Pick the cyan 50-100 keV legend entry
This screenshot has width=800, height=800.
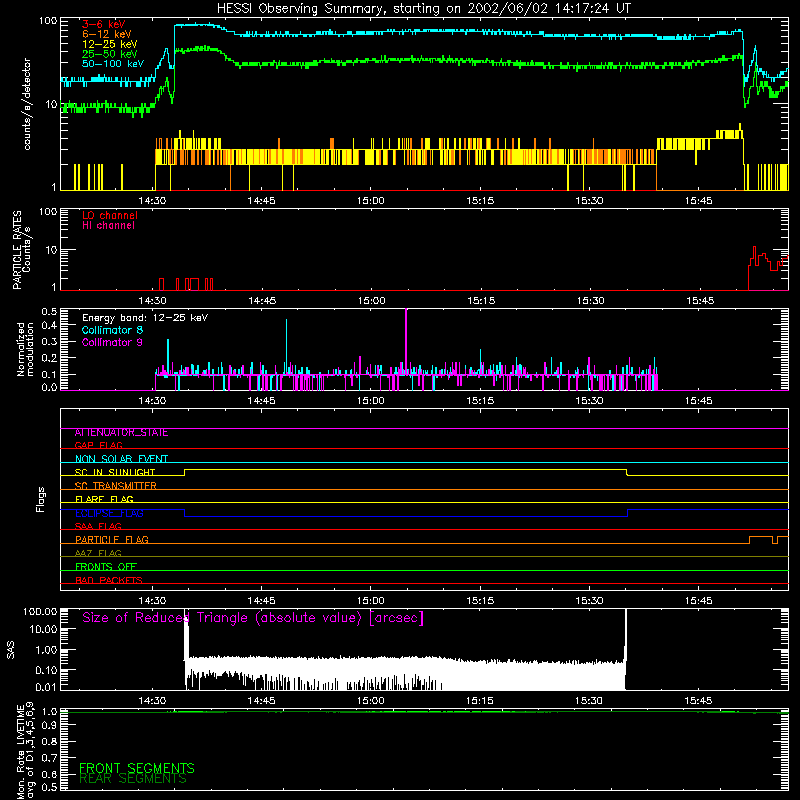[113, 63]
